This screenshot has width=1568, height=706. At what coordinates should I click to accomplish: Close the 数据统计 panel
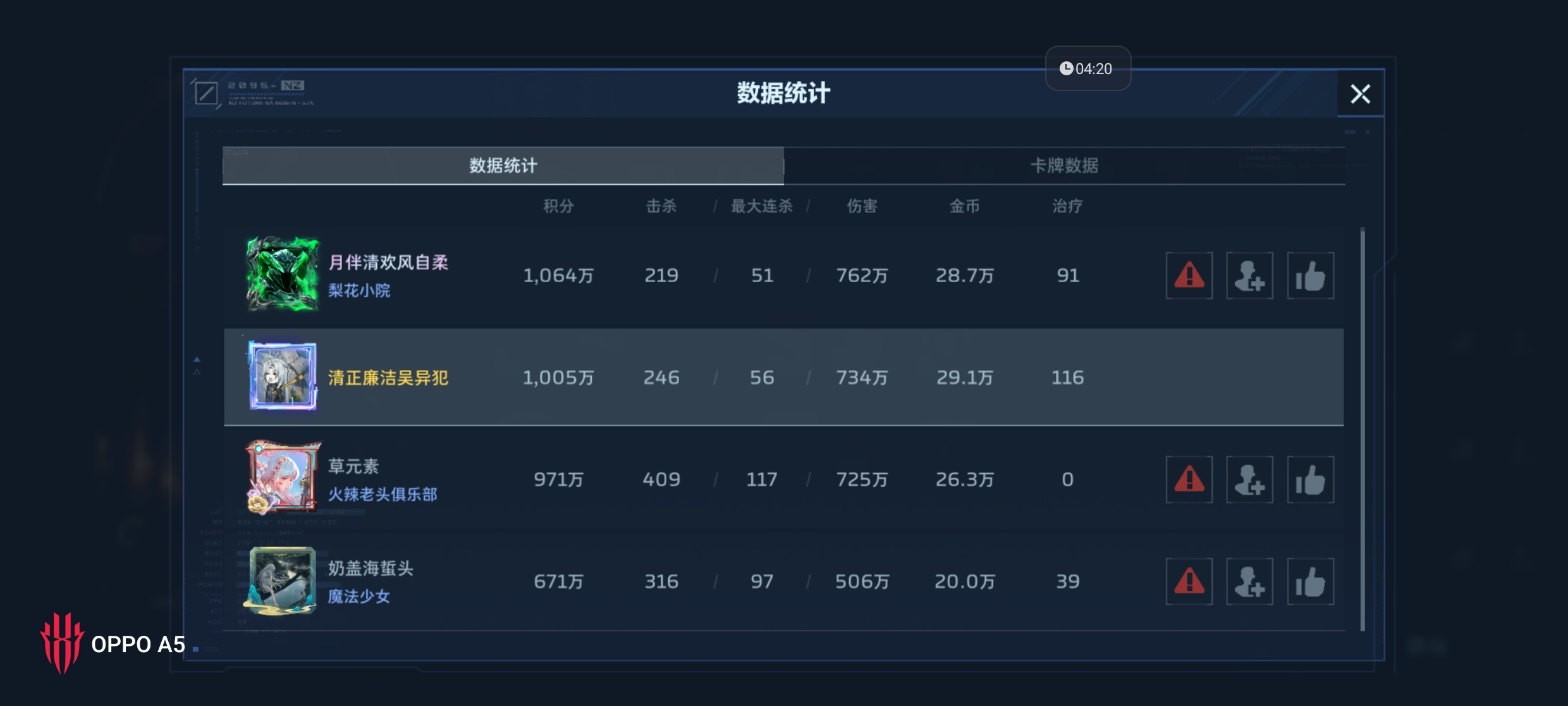[1361, 94]
